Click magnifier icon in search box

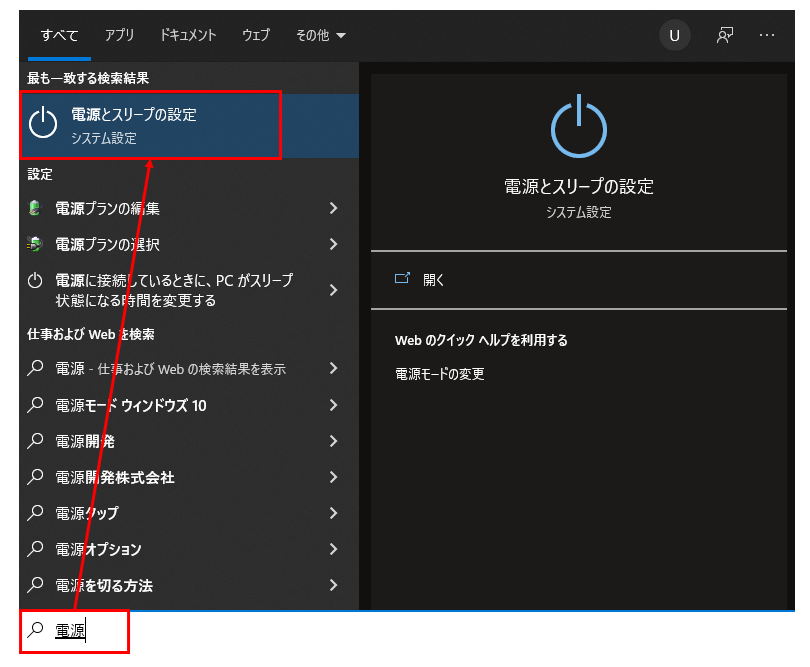pyautogui.click(x=35, y=630)
